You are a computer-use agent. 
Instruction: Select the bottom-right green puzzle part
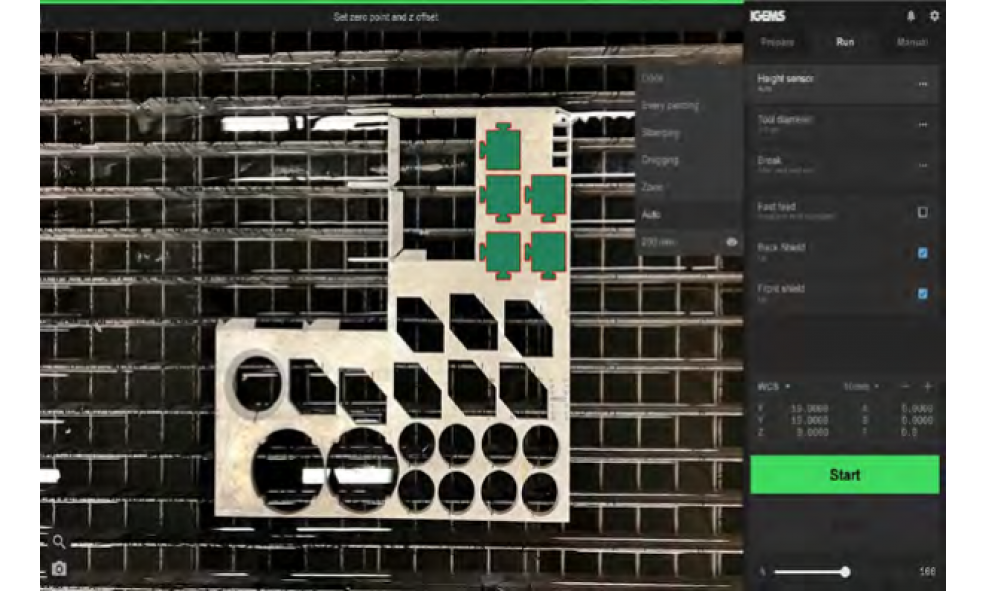tap(546, 255)
